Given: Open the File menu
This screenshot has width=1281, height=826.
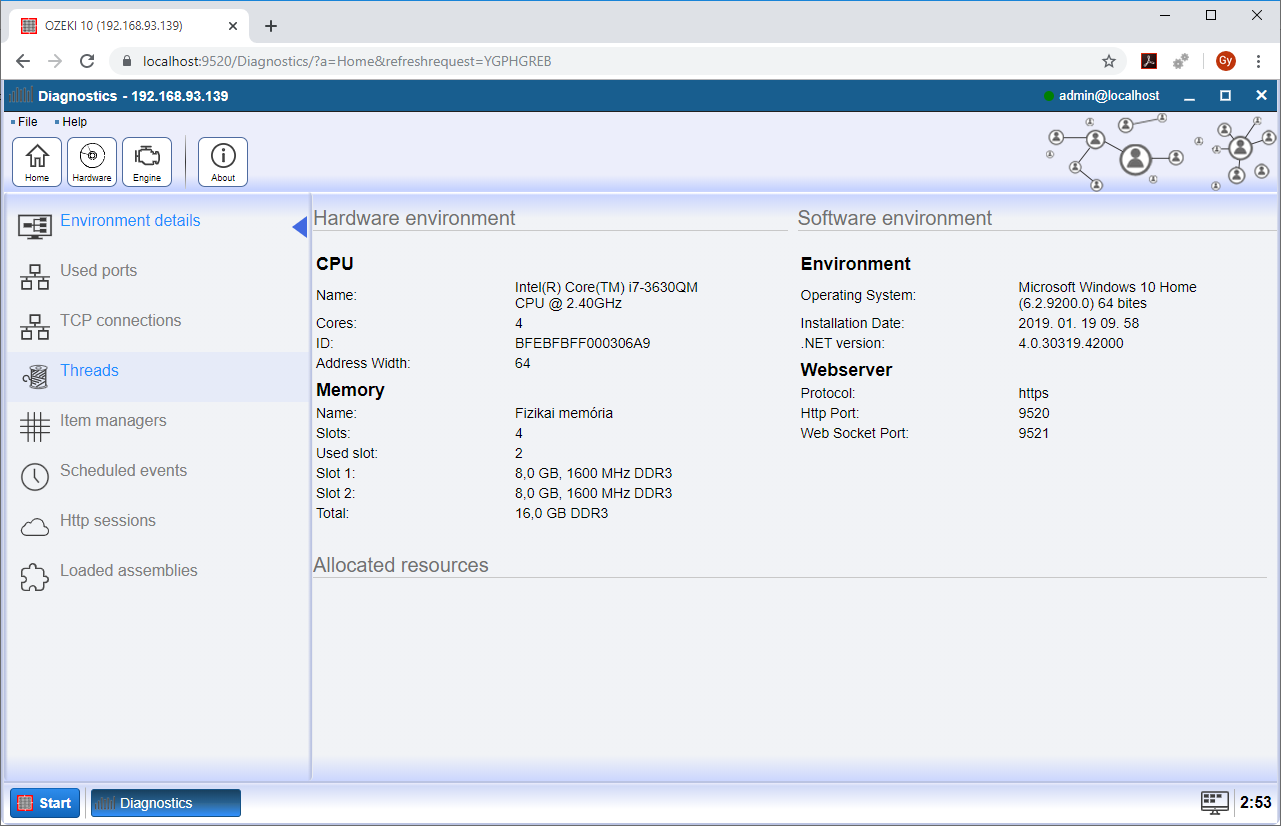Looking at the screenshot, I should point(27,122).
